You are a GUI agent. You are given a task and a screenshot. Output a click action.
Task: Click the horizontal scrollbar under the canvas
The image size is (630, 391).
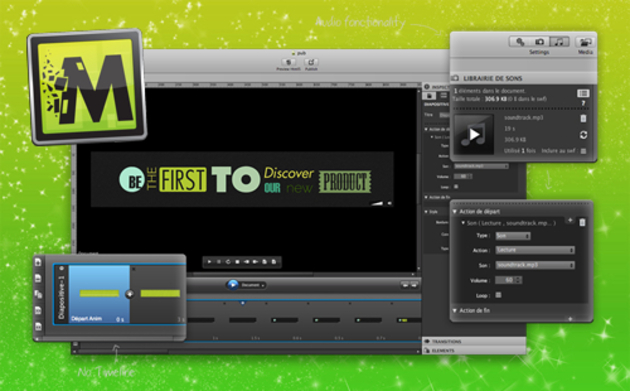(253, 274)
